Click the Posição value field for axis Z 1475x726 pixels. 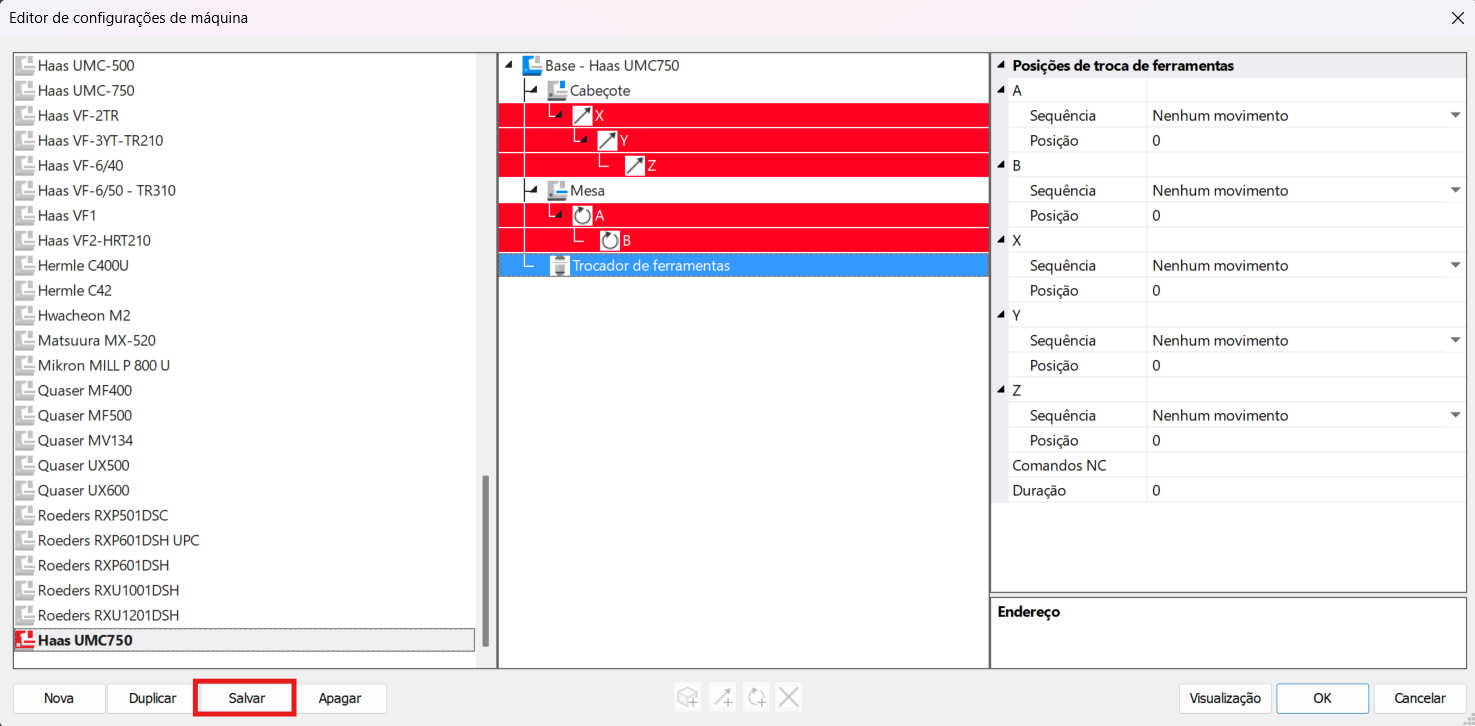(1306, 440)
